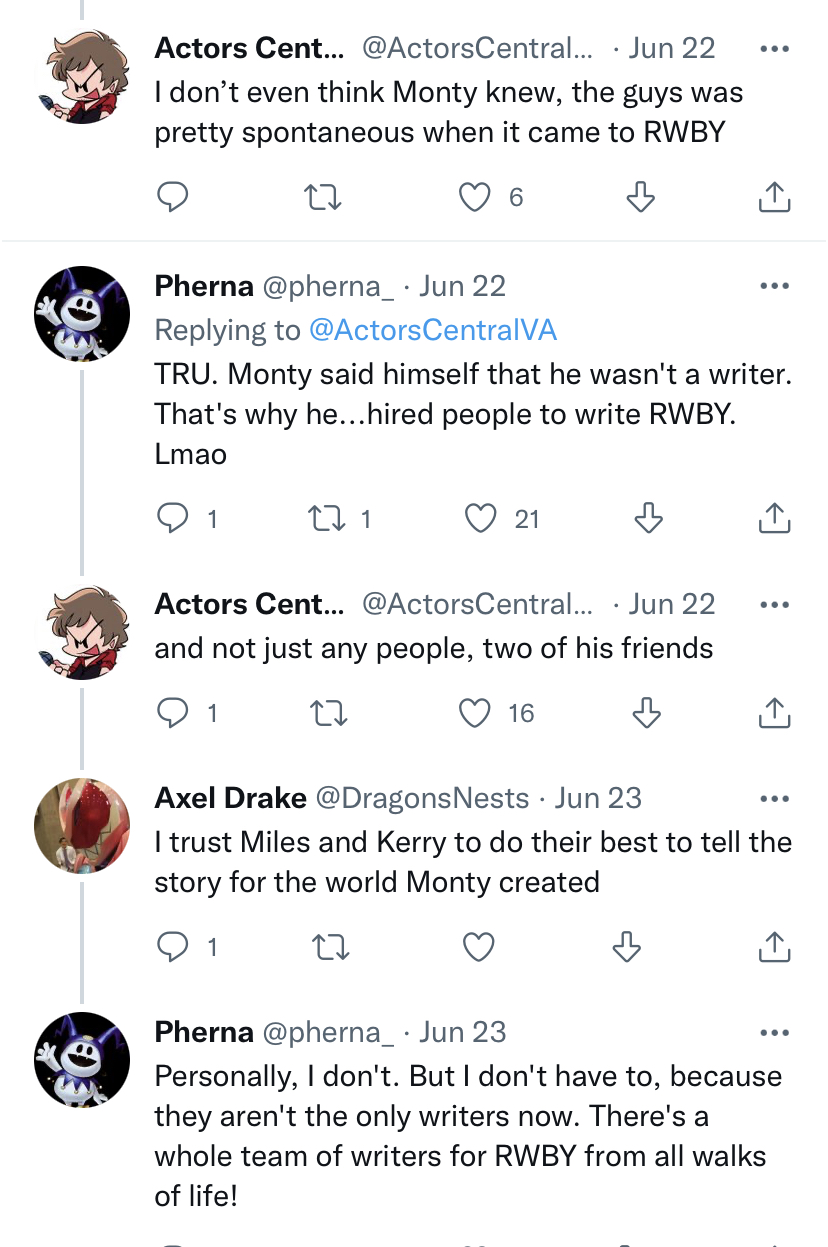
Task: Open Pherna's Jun 23 tweet text
Action: click(468, 1136)
